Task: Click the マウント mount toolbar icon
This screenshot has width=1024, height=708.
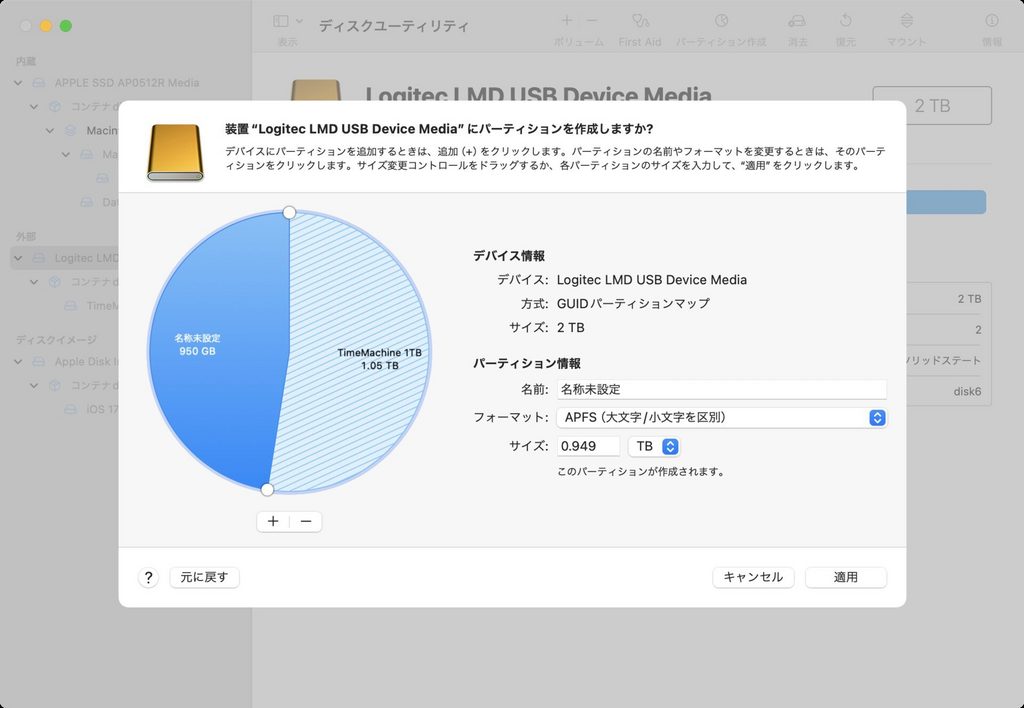Action: click(x=906, y=21)
